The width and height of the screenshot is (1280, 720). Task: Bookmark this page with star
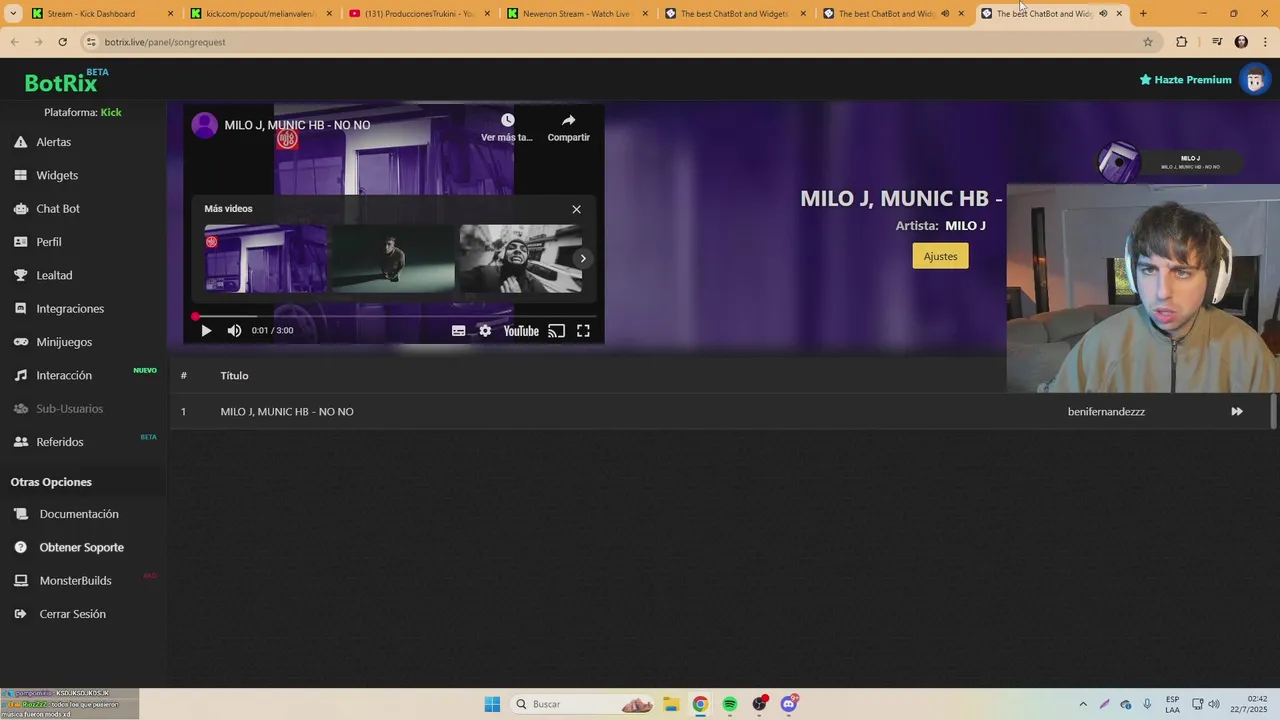1148,42
